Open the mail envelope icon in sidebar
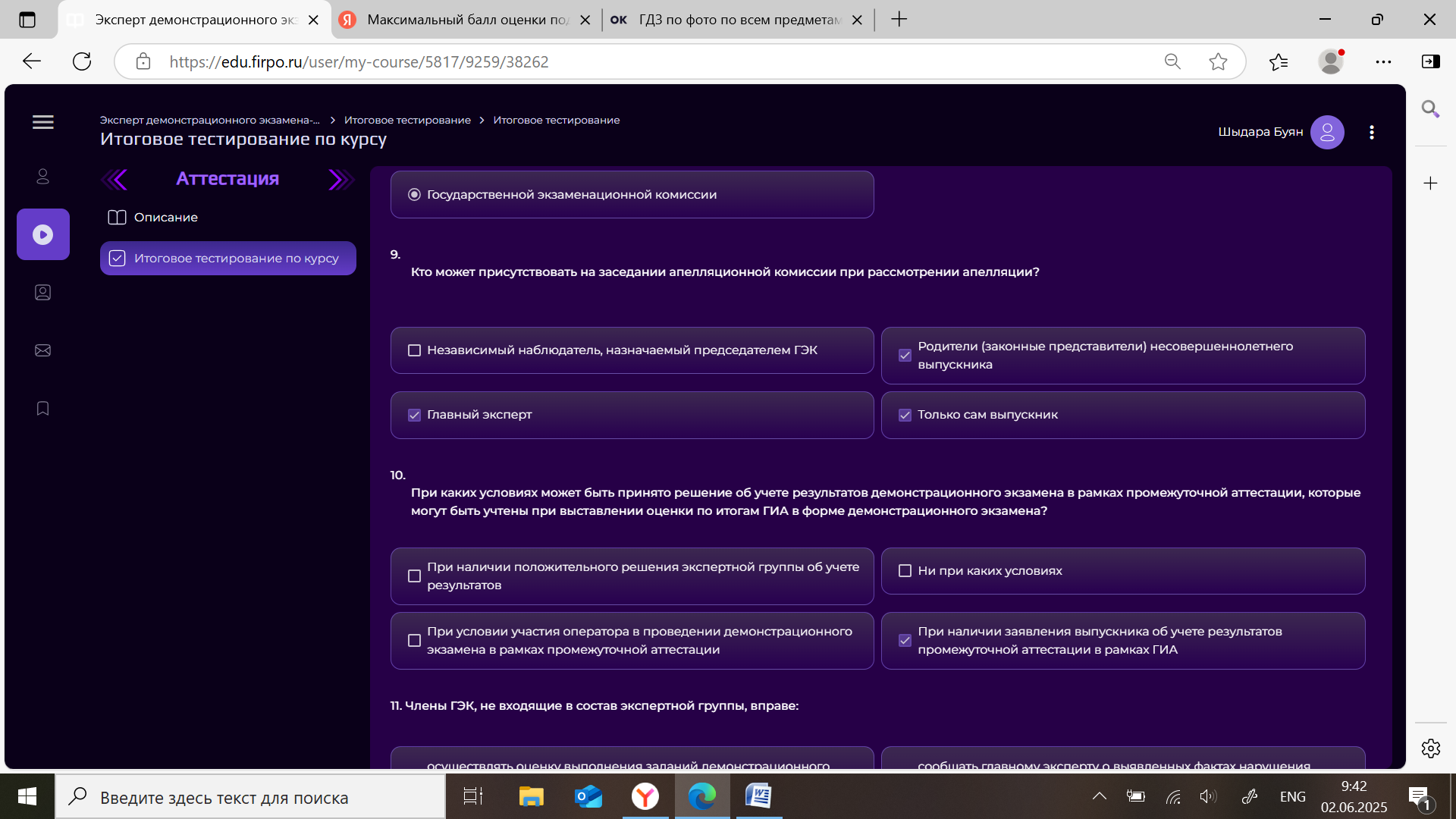The width and height of the screenshot is (1456, 819). point(43,350)
